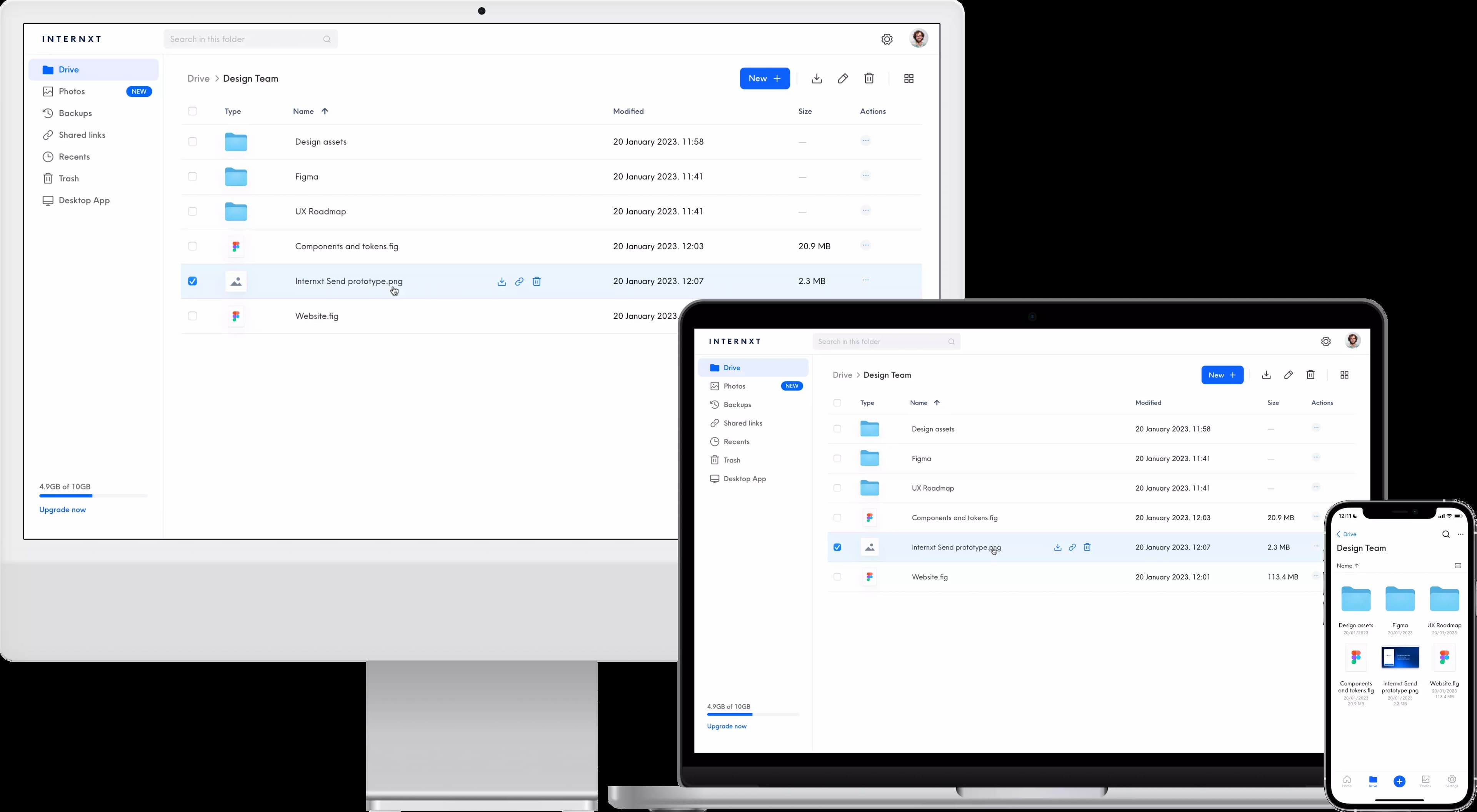The height and width of the screenshot is (812, 1477).
Task: Click the Upgrade now link
Action: [x=62, y=509]
